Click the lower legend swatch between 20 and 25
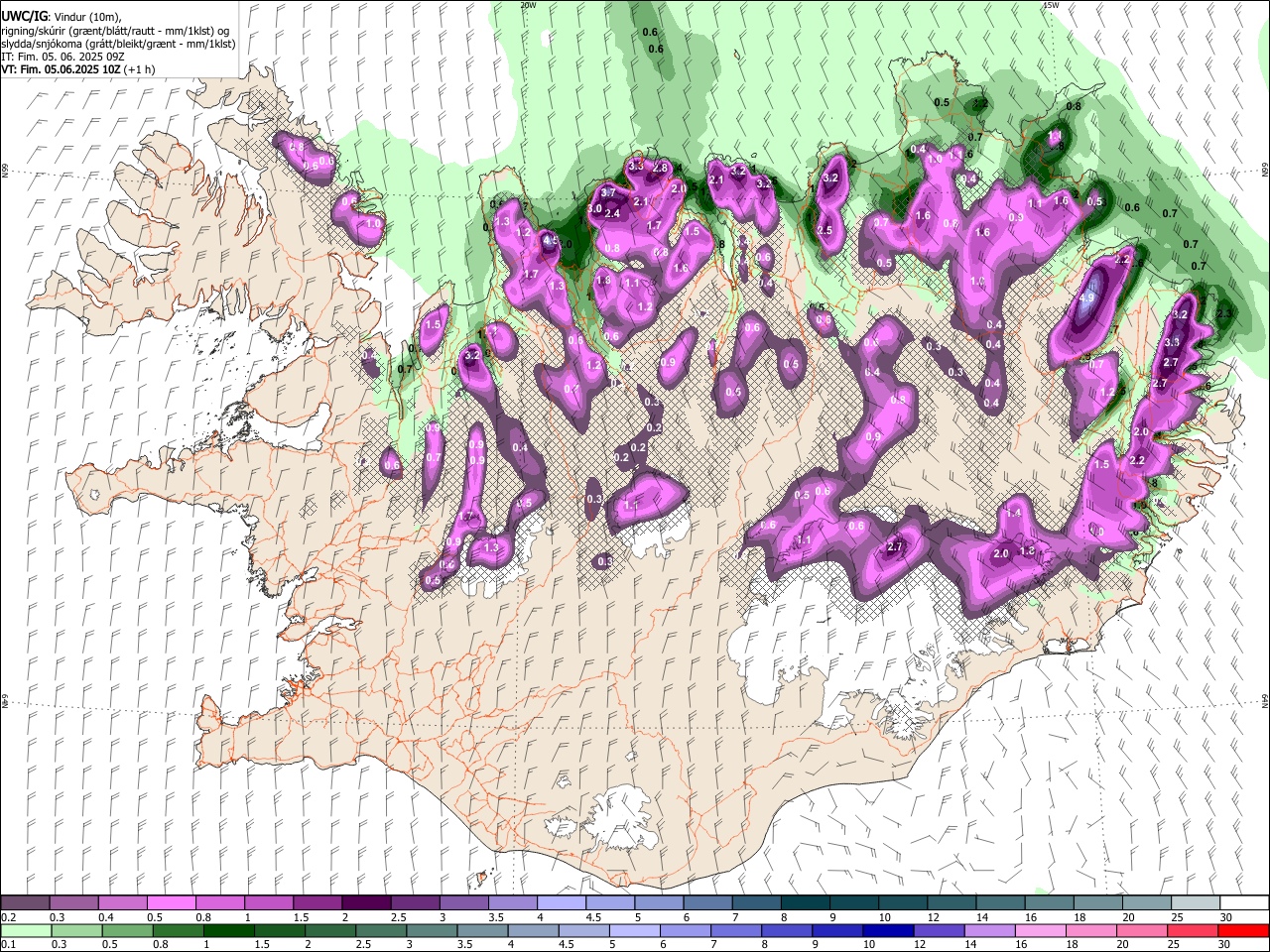The width and height of the screenshot is (1270, 952). click(x=1141, y=931)
